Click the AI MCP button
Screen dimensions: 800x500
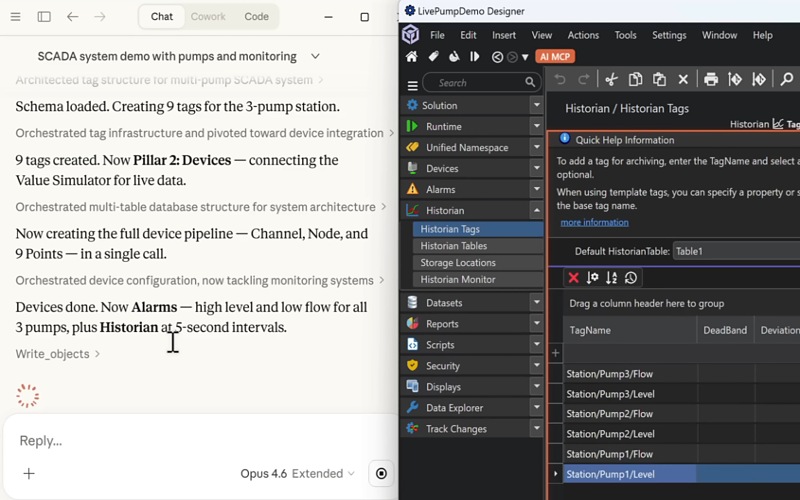click(x=555, y=57)
